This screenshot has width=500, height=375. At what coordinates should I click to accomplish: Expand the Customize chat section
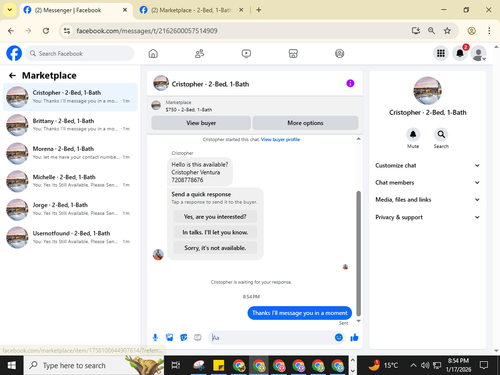coord(428,165)
